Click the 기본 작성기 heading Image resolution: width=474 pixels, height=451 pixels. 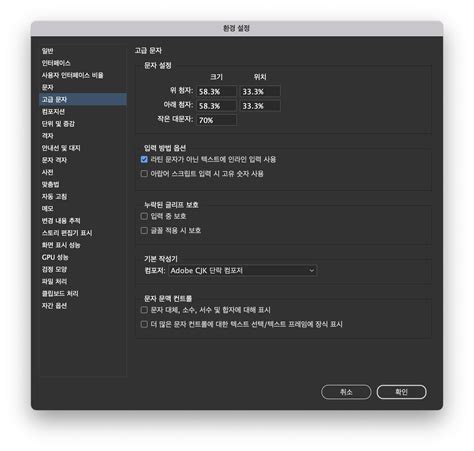pyautogui.click(x=161, y=259)
